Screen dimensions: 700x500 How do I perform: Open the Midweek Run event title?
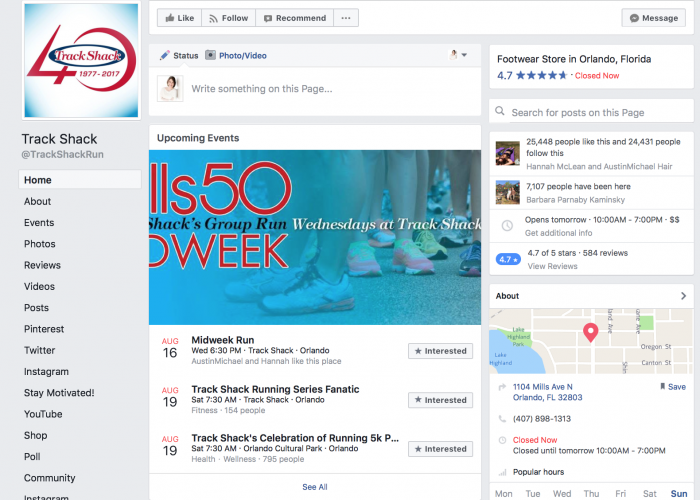tap(222, 340)
